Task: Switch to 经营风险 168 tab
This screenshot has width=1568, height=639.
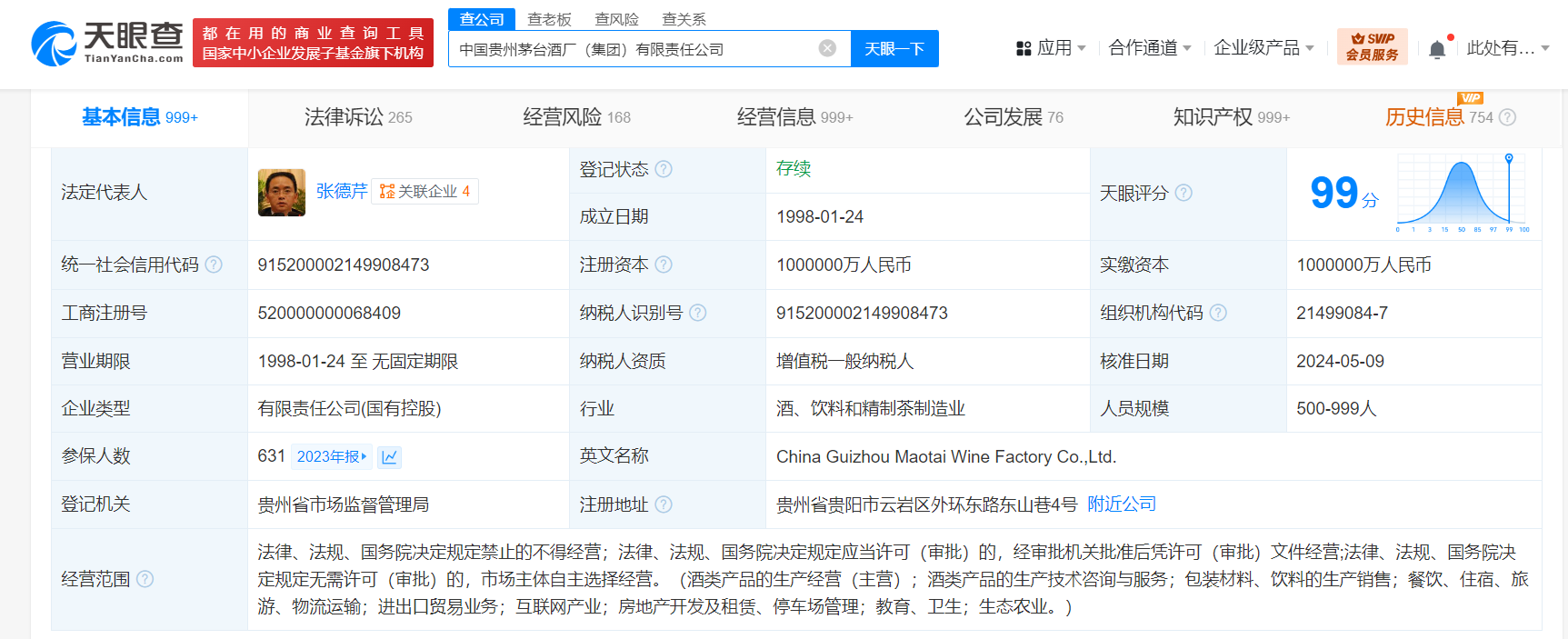Action: [x=576, y=117]
